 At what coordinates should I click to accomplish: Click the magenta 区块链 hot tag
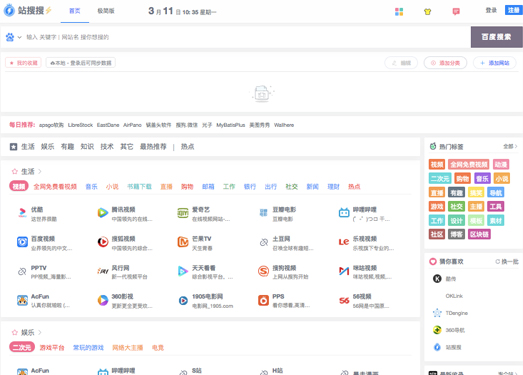(x=479, y=234)
